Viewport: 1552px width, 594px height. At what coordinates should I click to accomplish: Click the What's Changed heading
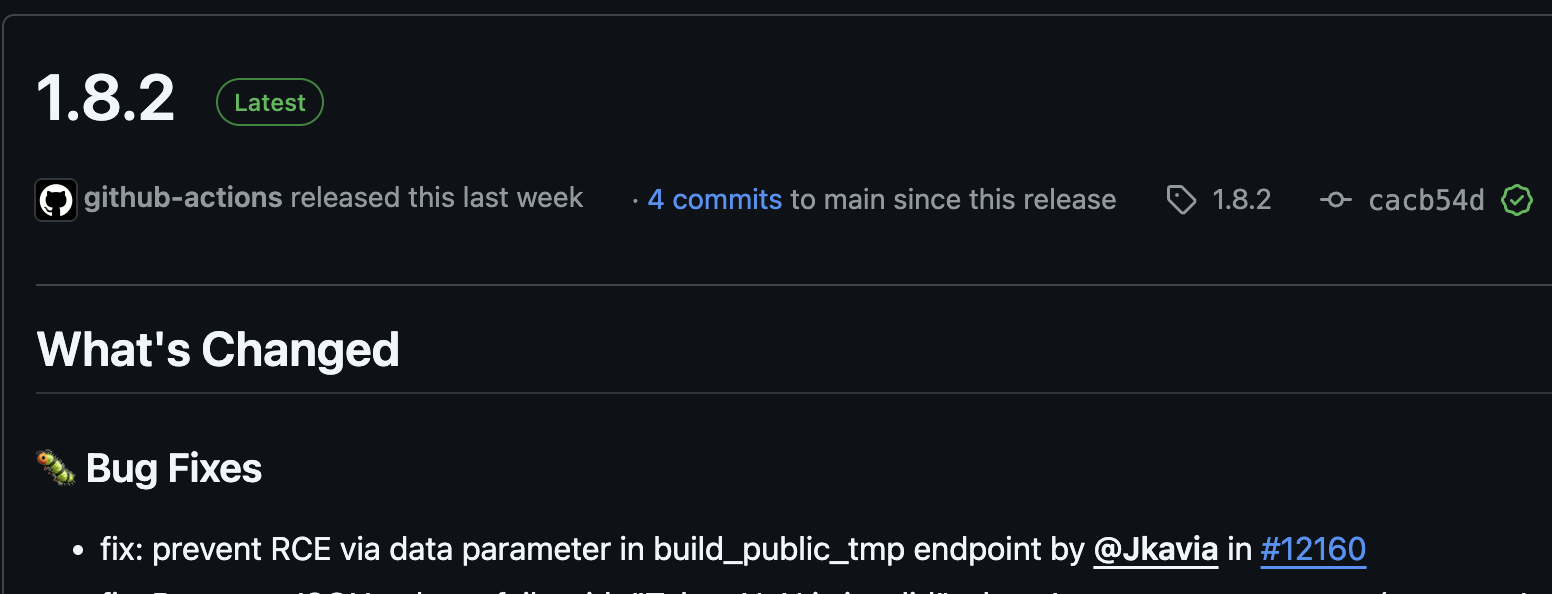click(x=218, y=349)
